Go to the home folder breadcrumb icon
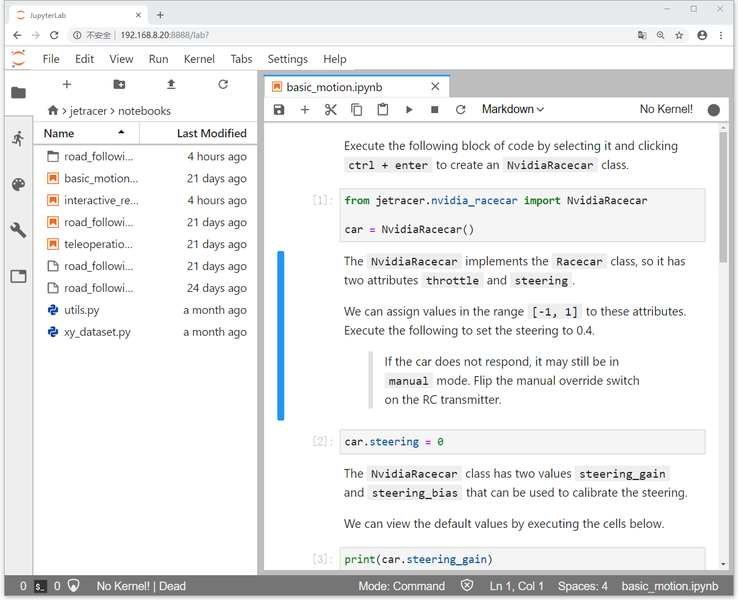The image size is (738, 600). click(53, 111)
